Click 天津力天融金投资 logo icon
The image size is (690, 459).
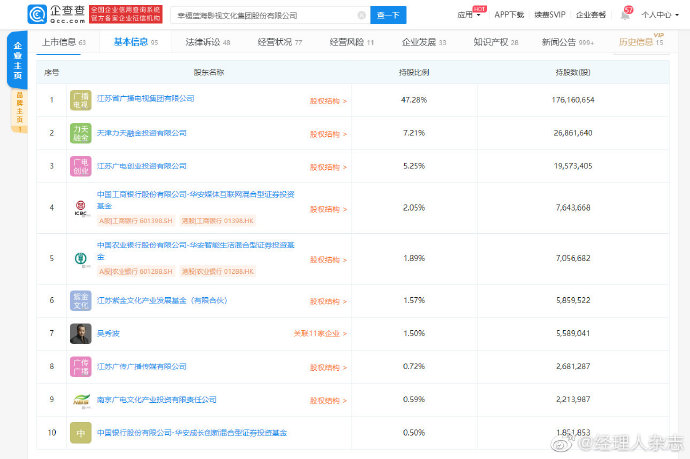coord(81,133)
